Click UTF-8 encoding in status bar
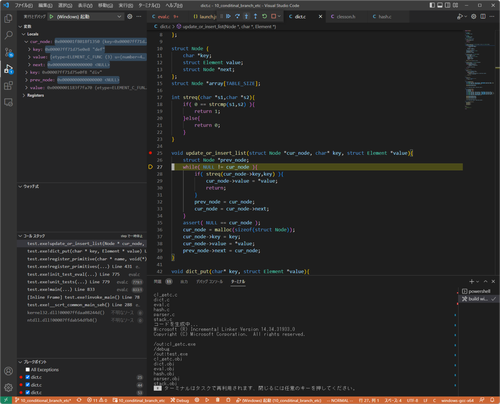The image size is (500, 404). click(x=412, y=400)
